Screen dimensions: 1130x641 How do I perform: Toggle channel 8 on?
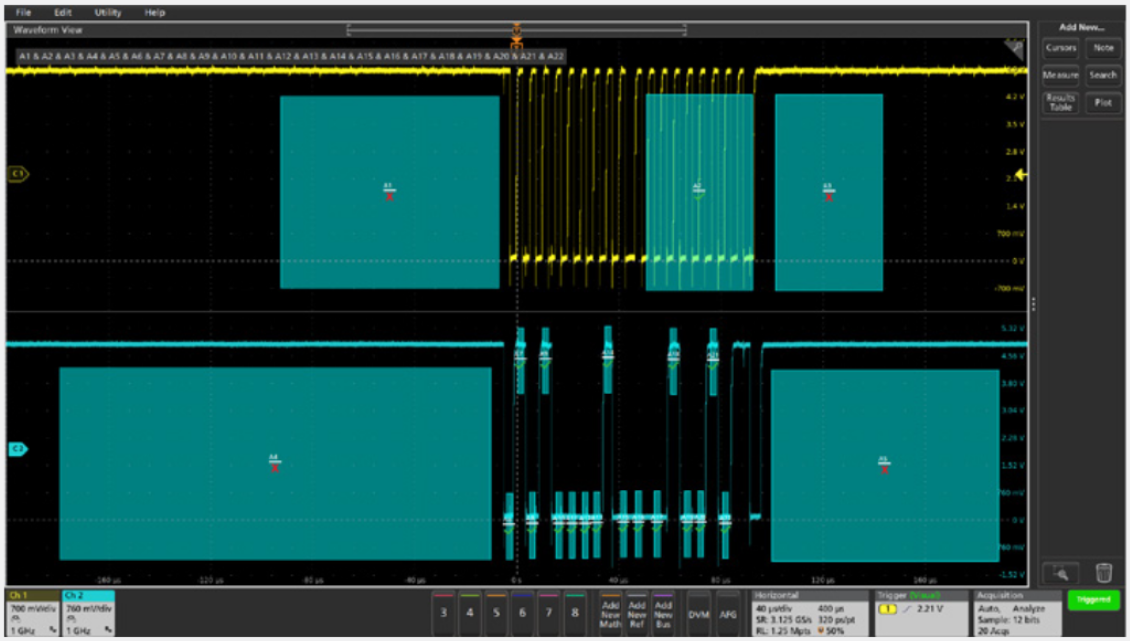click(574, 610)
